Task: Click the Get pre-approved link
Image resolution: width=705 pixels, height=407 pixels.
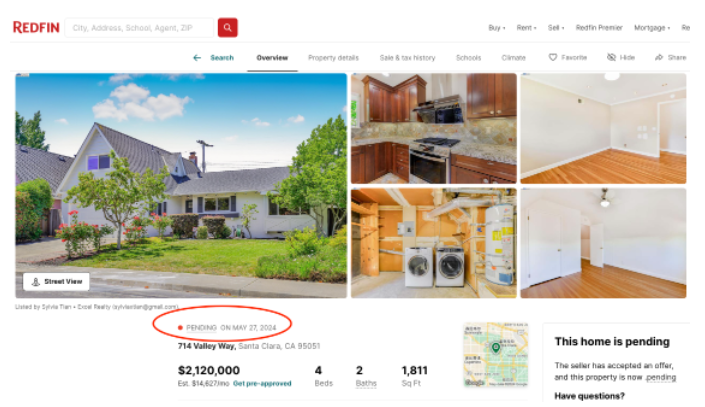Action: tap(262, 384)
